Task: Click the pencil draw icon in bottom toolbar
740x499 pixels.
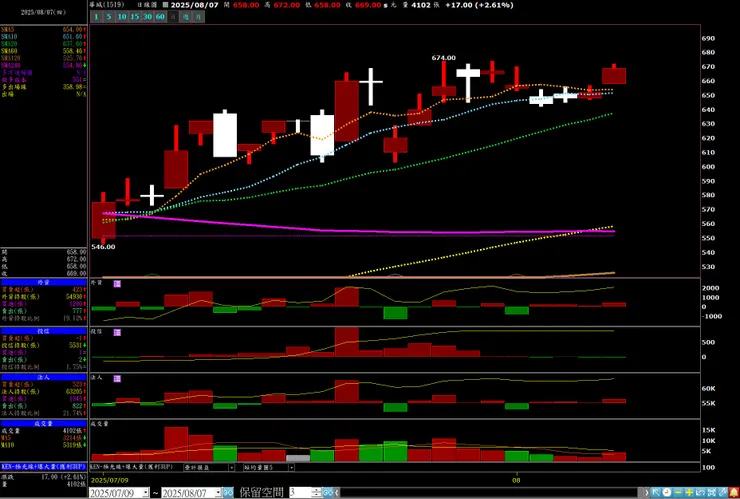Action: pyautogui.click(x=723, y=493)
